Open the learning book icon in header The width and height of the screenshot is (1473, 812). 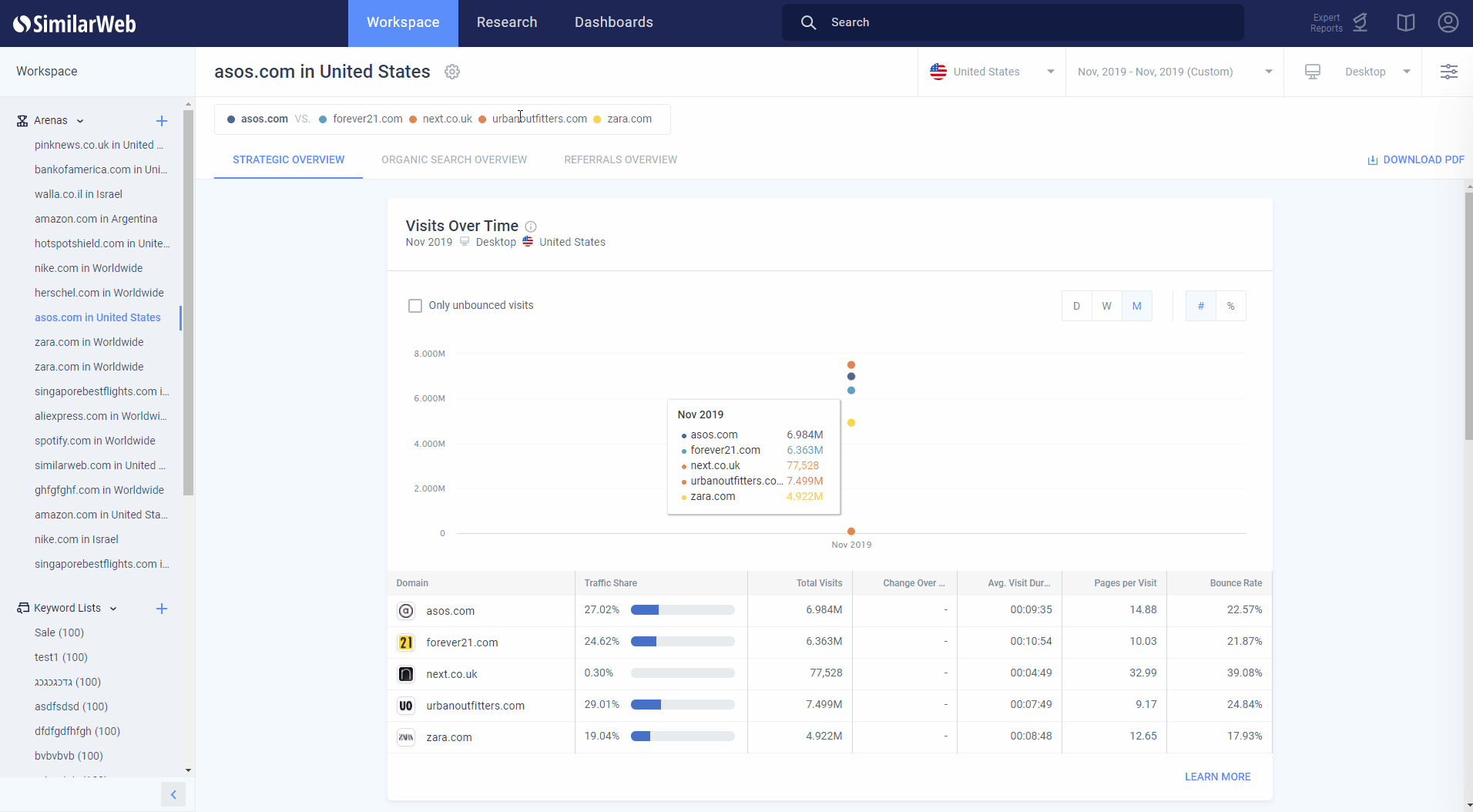point(1404,22)
